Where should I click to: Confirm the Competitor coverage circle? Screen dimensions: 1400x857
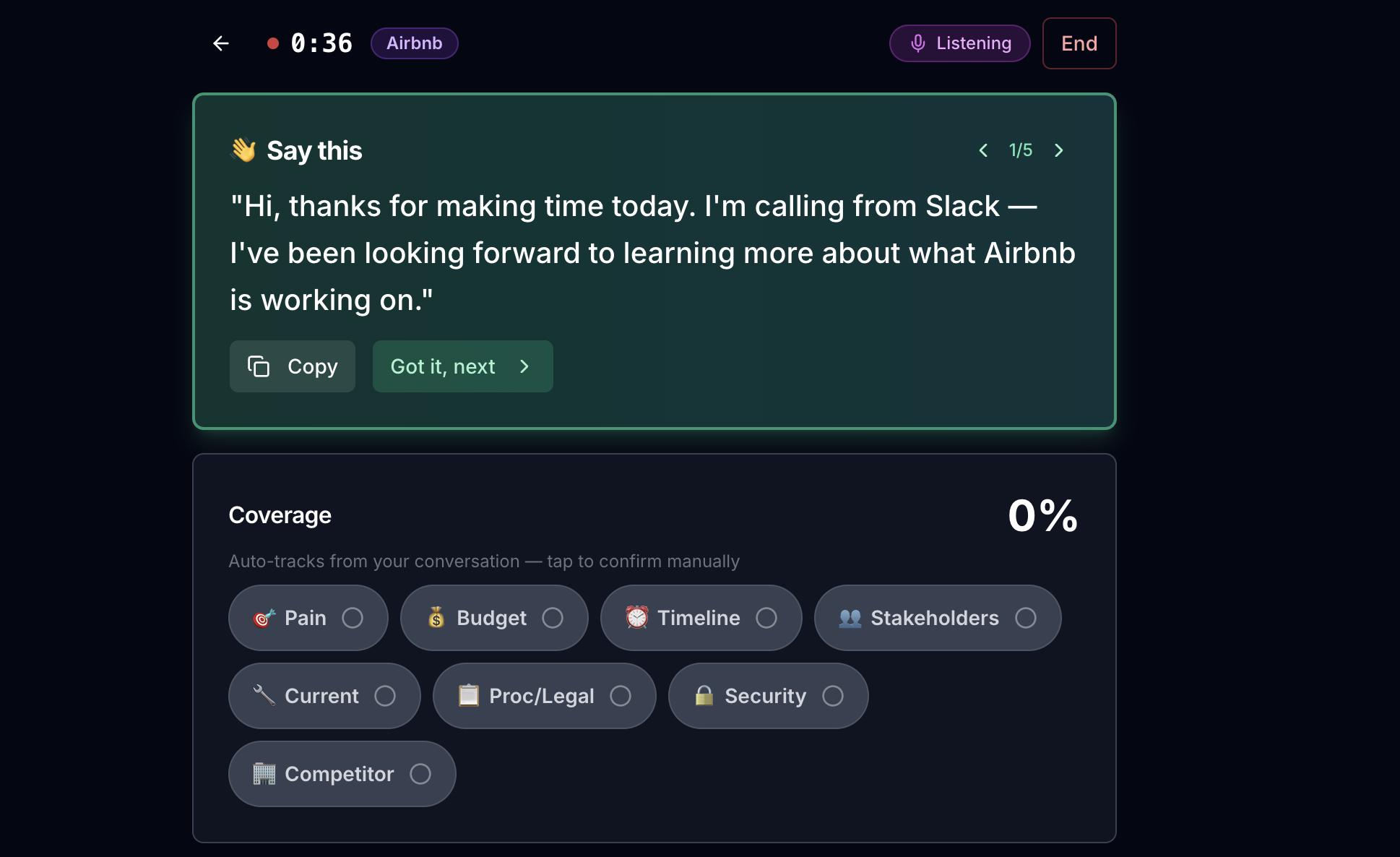[x=420, y=774]
